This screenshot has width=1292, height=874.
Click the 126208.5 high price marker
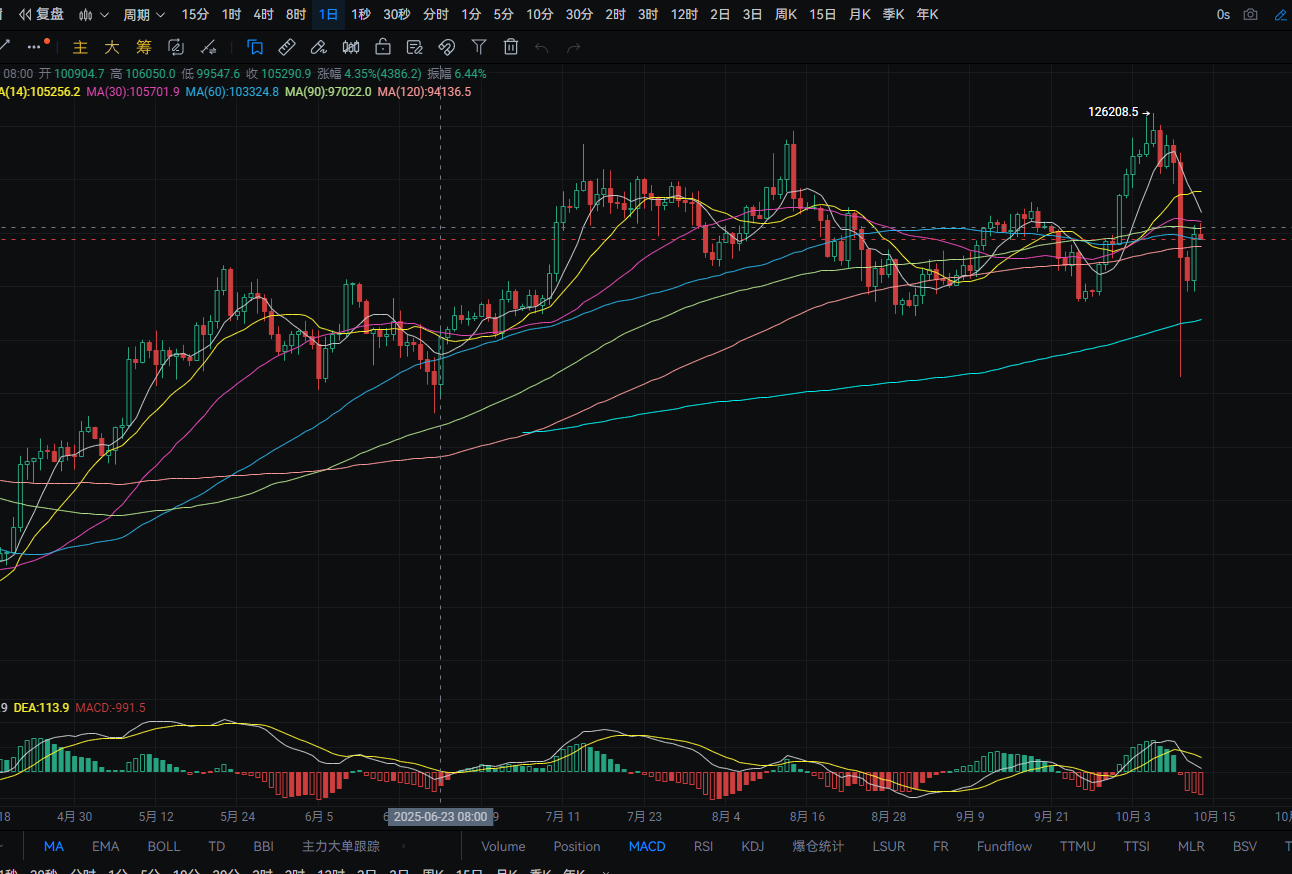pos(1113,112)
